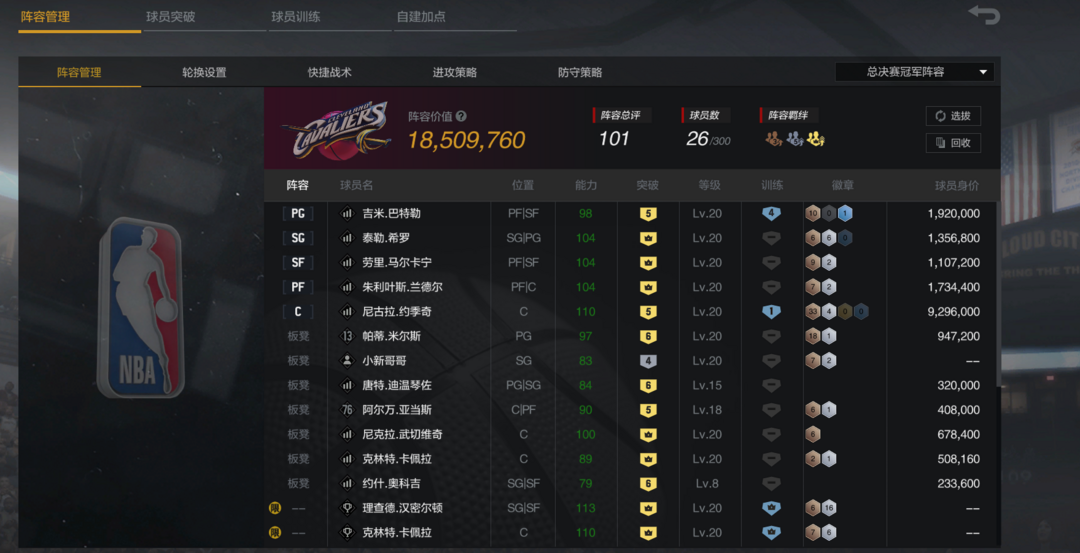Click the help icon beside 阵容价值
Screen dimensions: 1080x553
coord(461,116)
